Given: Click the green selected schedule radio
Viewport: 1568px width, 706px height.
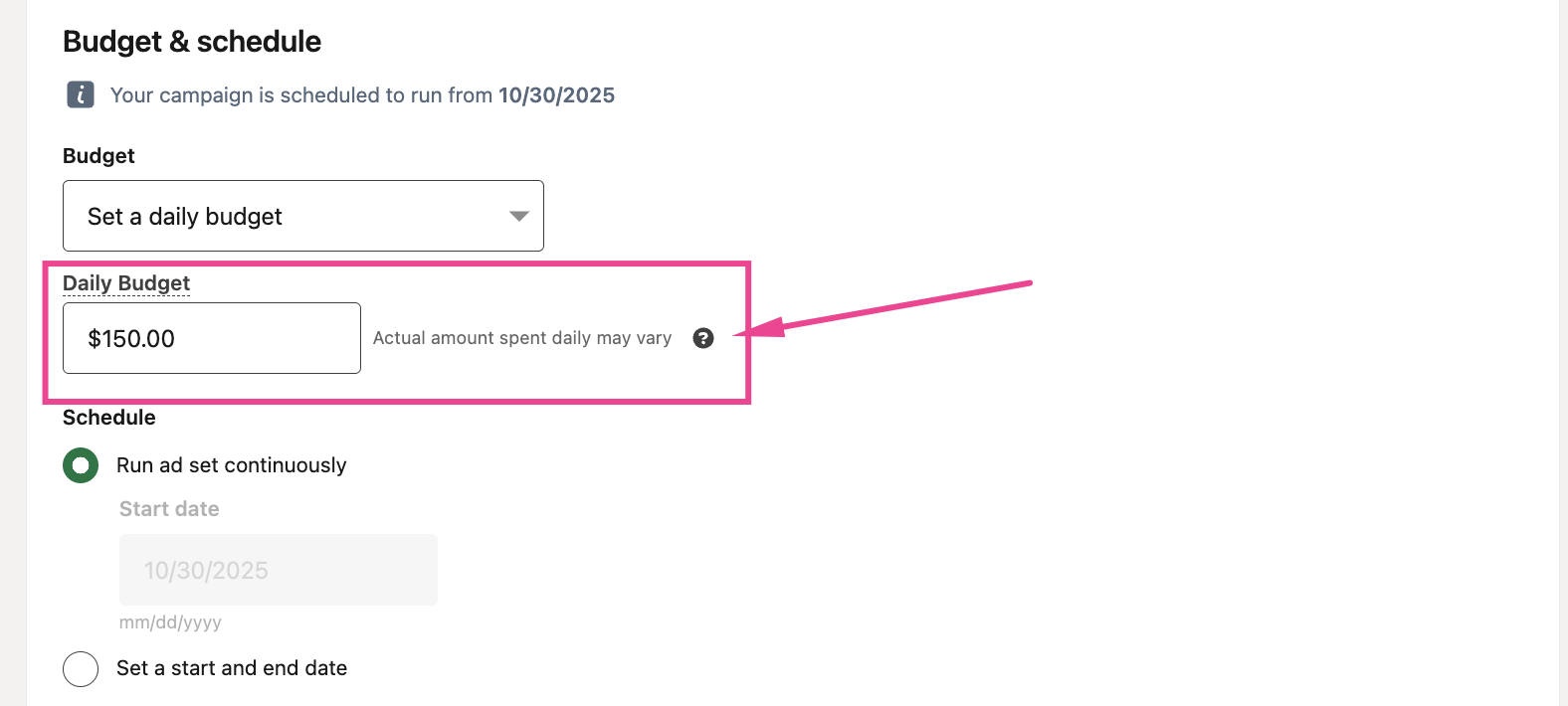Looking at the screenshot, I should pos(81,464).
